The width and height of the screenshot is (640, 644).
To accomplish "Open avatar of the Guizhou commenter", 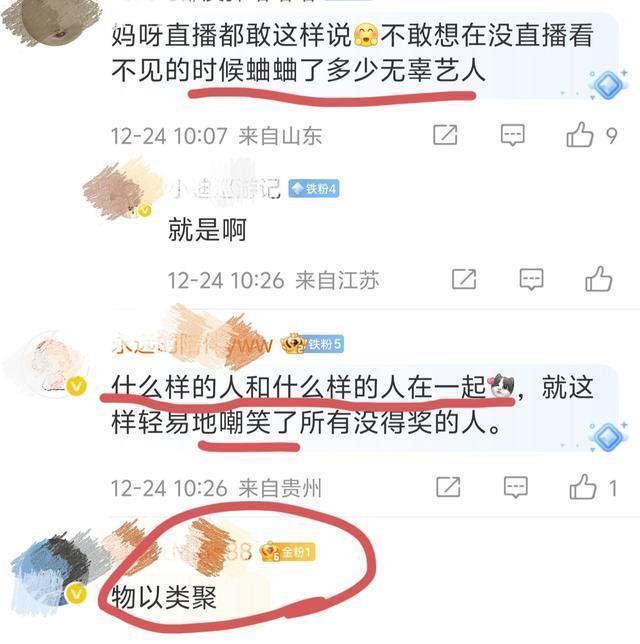I will coord(48,363).
